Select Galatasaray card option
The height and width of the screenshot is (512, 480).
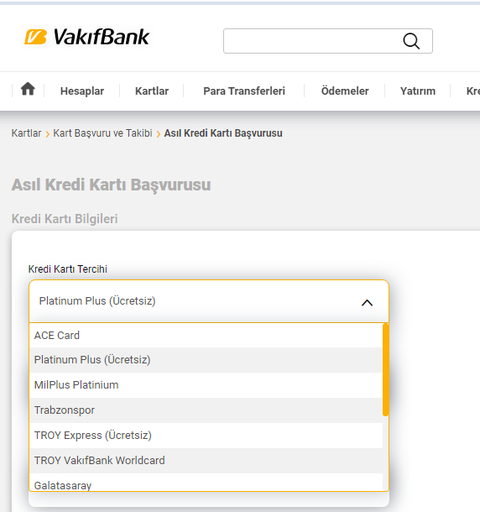point(206,482)
